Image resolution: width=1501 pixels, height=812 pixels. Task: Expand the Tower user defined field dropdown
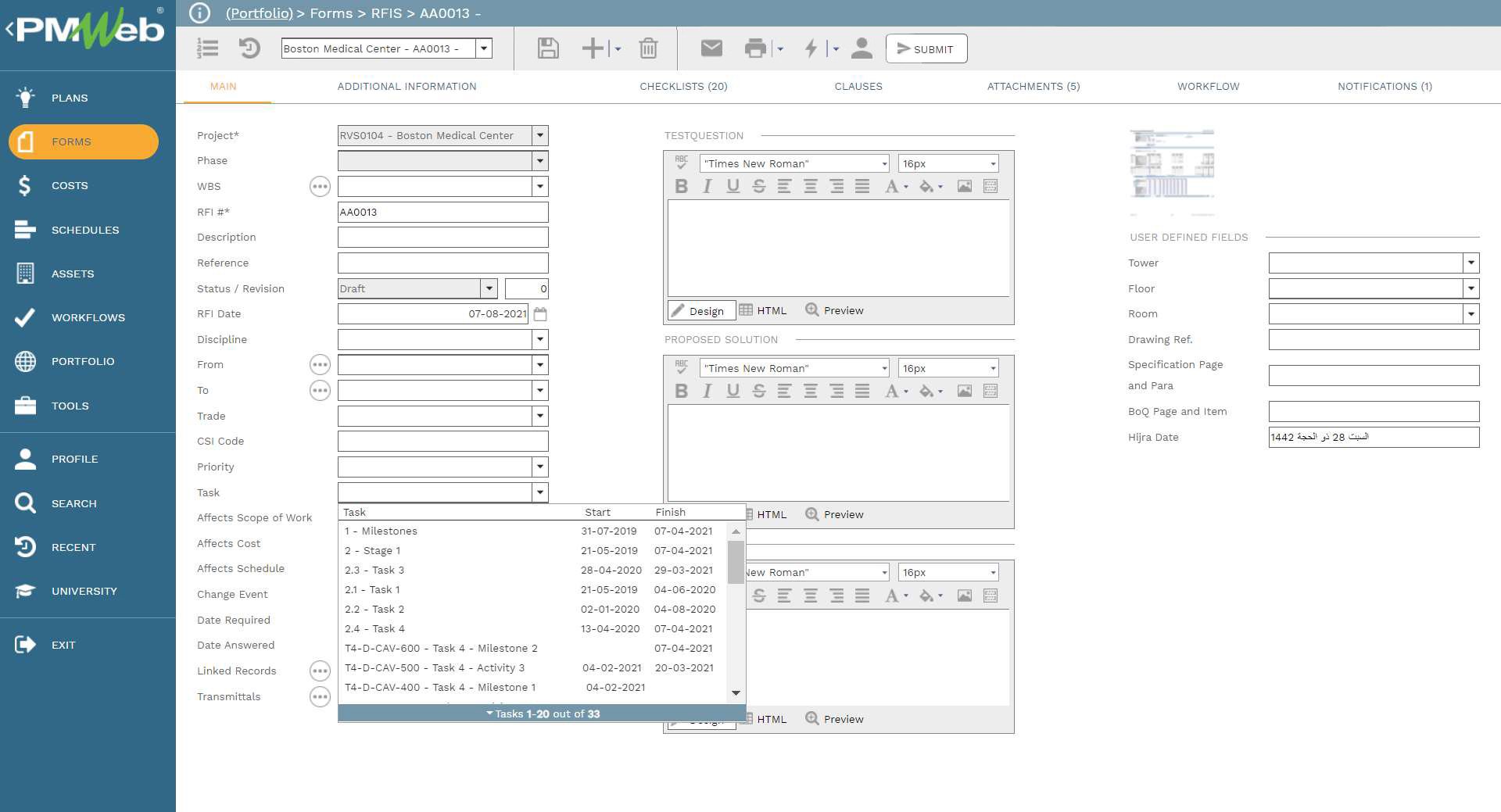[x=1471, y=263]
